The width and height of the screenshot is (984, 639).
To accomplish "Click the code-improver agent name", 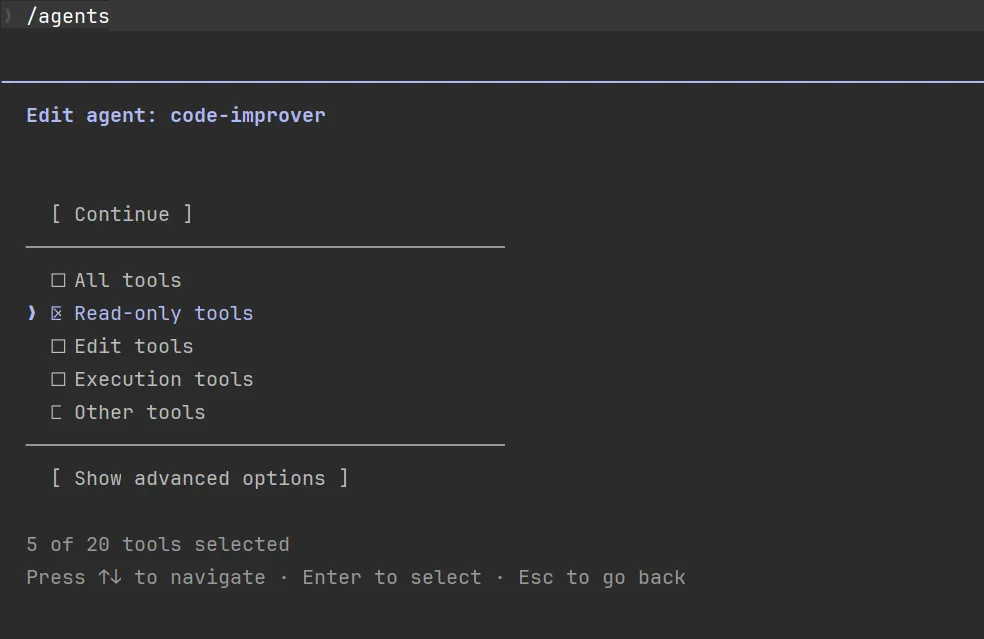I will (x=248, y=116).
